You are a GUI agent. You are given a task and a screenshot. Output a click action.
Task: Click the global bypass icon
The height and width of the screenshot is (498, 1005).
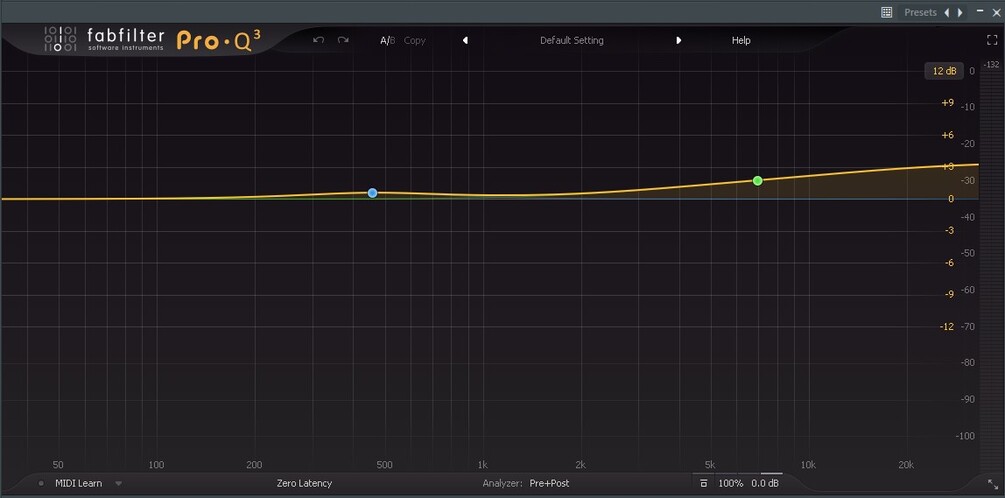[703, 483]
